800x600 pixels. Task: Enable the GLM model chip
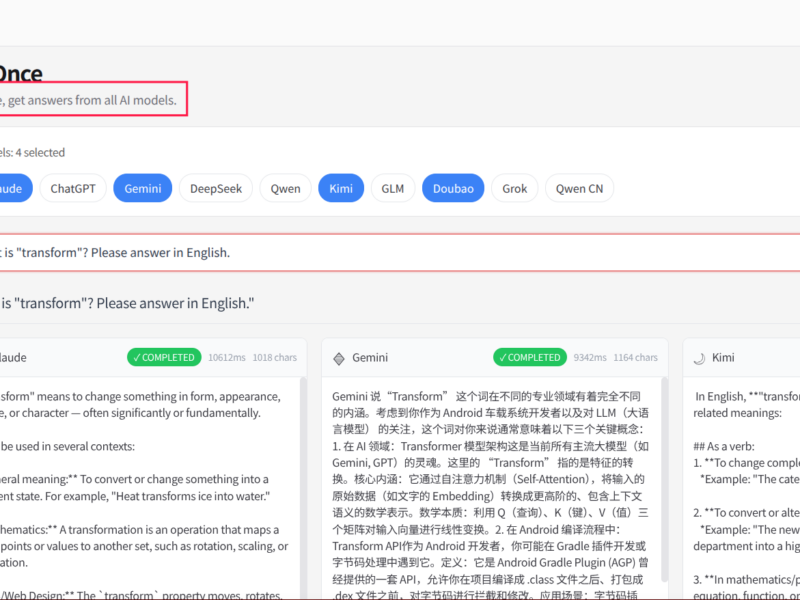[393, 188]
